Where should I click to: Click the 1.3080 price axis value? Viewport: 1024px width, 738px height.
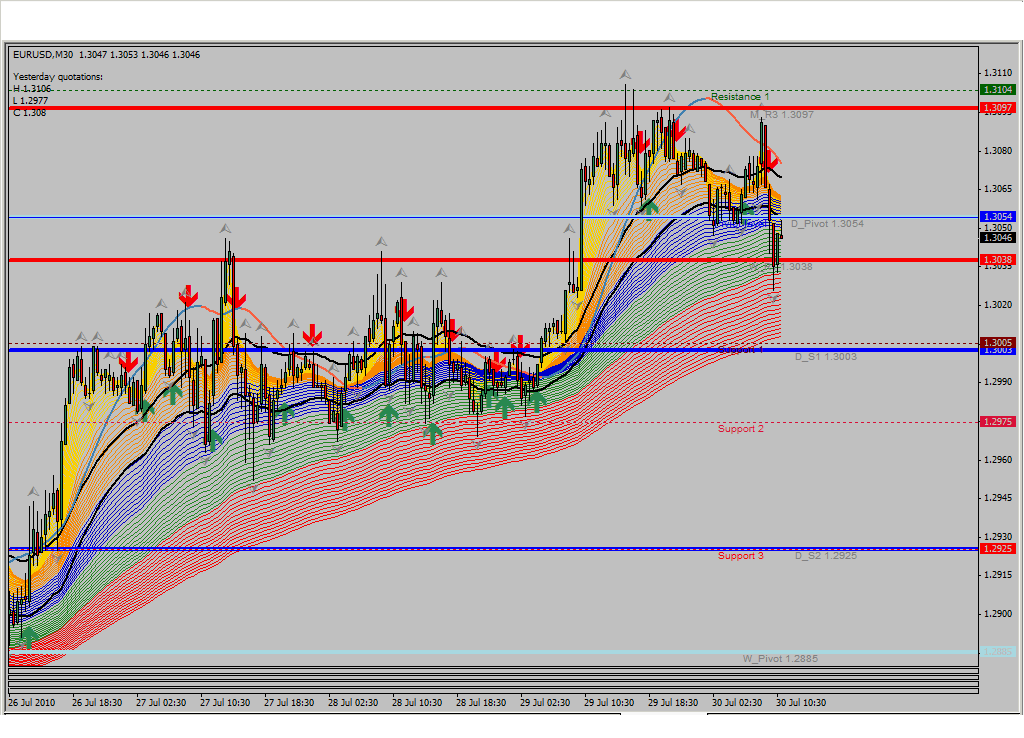click(998, 150)
